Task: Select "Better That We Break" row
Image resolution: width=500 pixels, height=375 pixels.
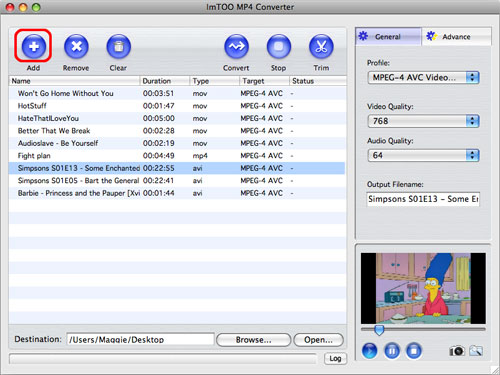Action: 177,131
